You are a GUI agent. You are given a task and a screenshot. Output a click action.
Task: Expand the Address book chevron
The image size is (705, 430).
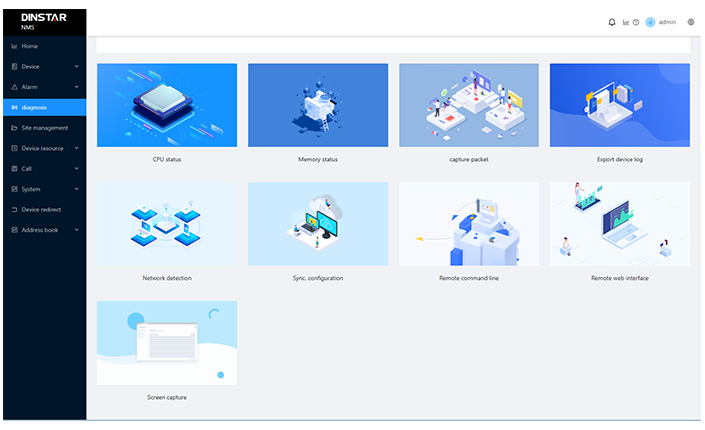[x=76, y=230]
